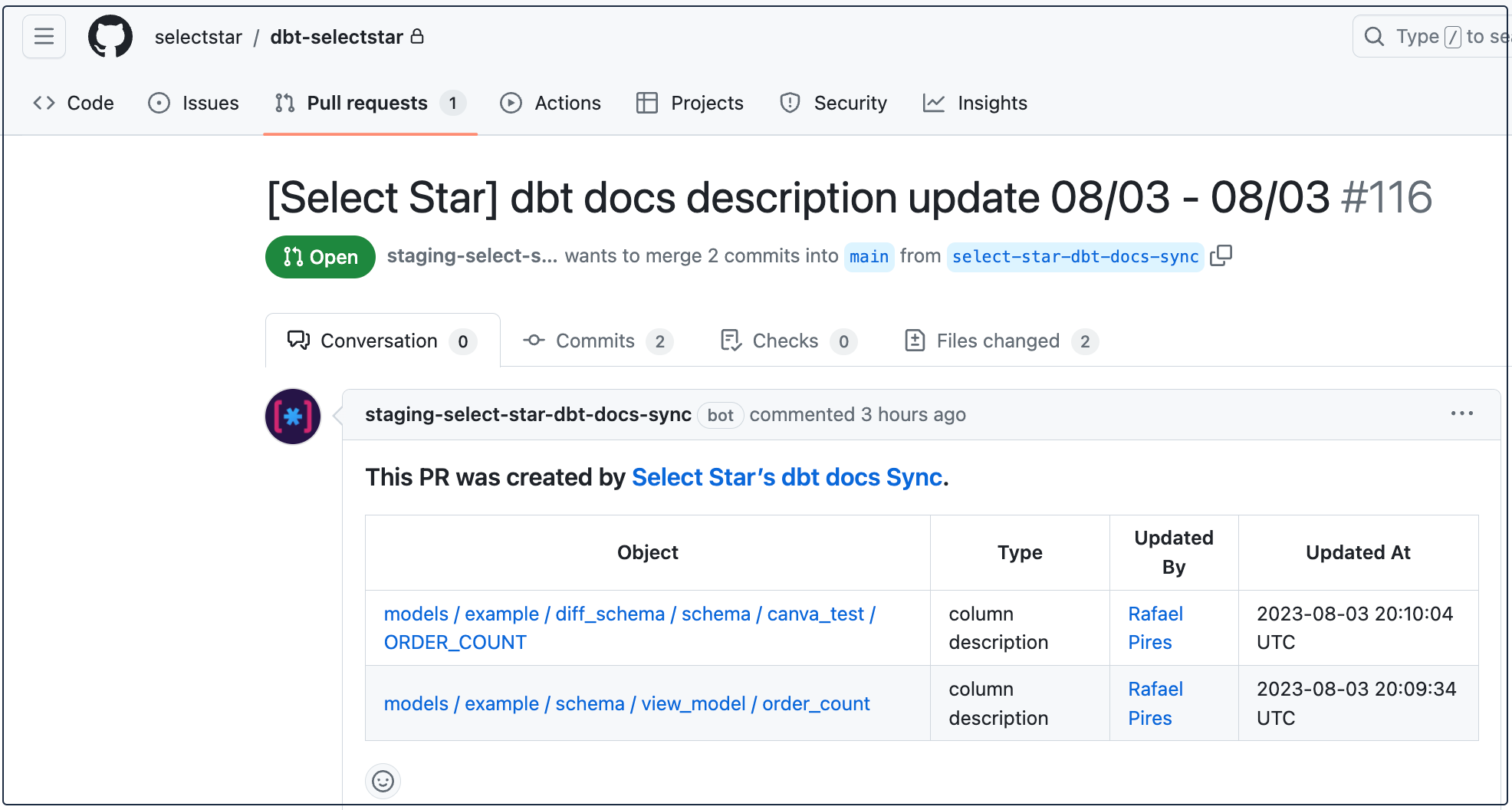This screenshot has height=810, width=1512.
Task: Click the selectstar owner link
Action: [198, 37]
